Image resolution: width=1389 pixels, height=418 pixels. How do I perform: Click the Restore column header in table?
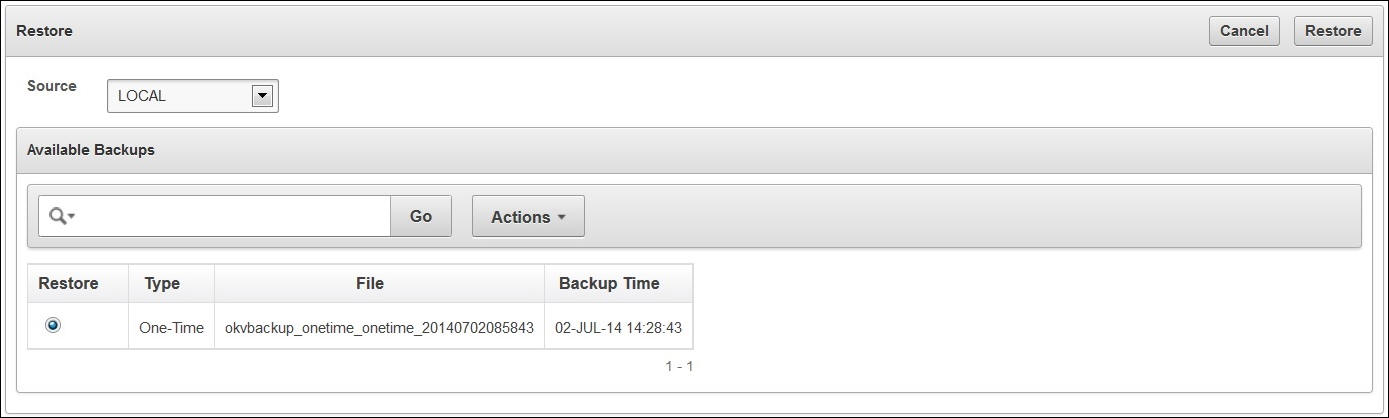(x=68, y=283)
